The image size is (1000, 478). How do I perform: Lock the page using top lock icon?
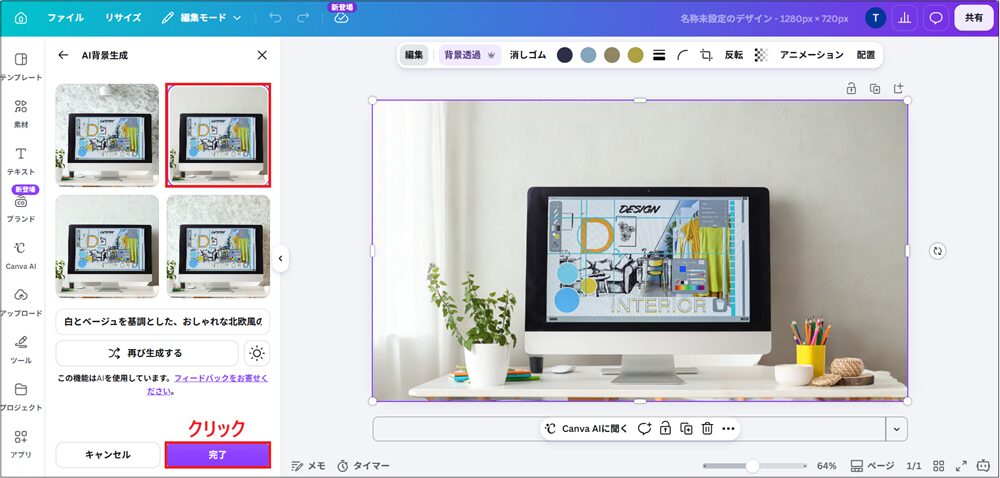point(851,89)
